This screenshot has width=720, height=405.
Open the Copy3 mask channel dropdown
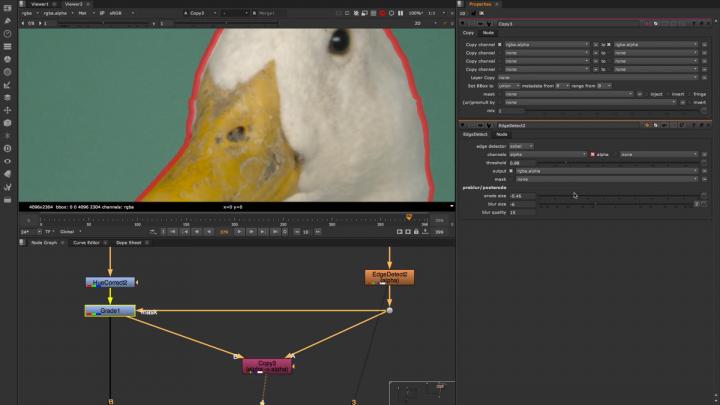pos(569,94)
